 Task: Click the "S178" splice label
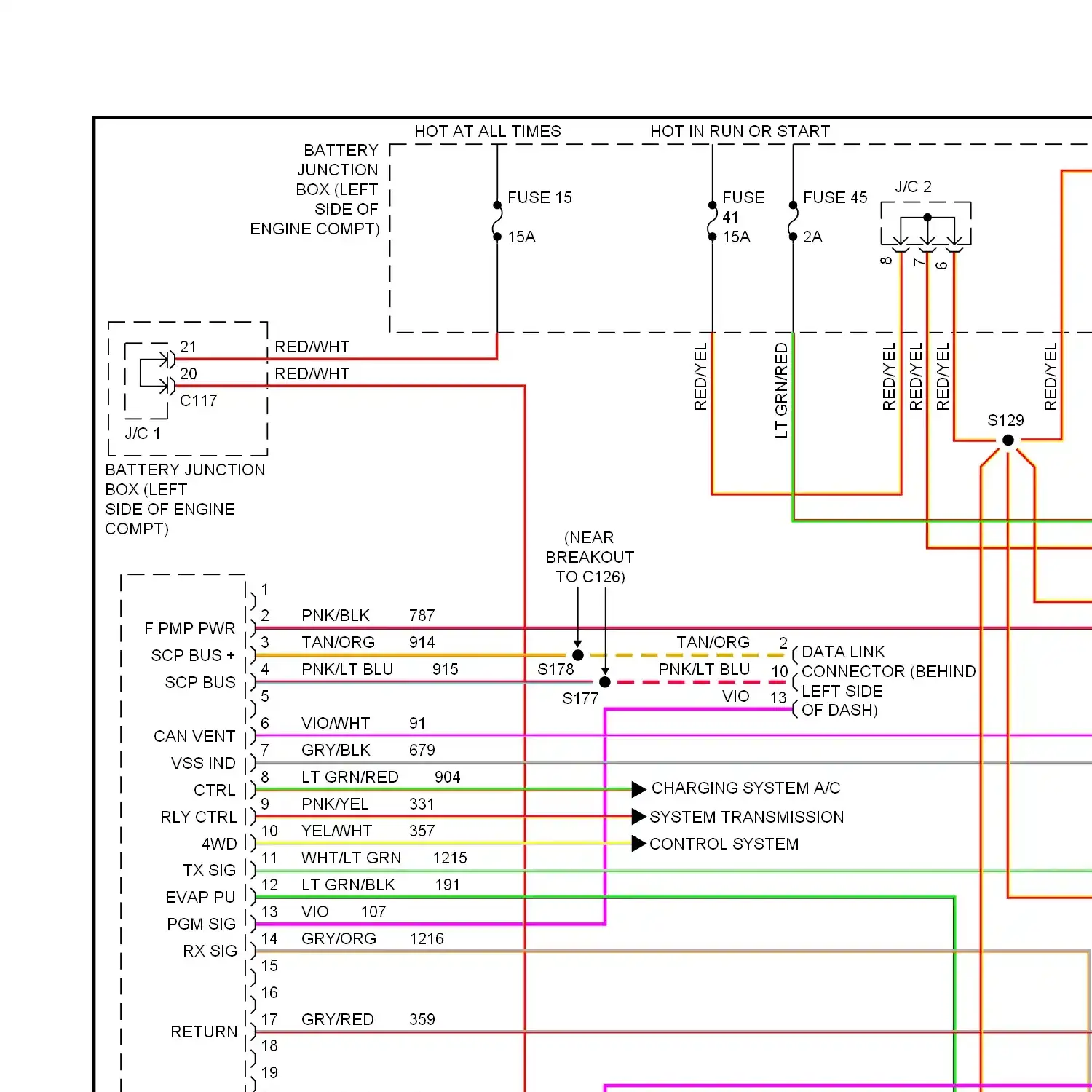(555, 669)
